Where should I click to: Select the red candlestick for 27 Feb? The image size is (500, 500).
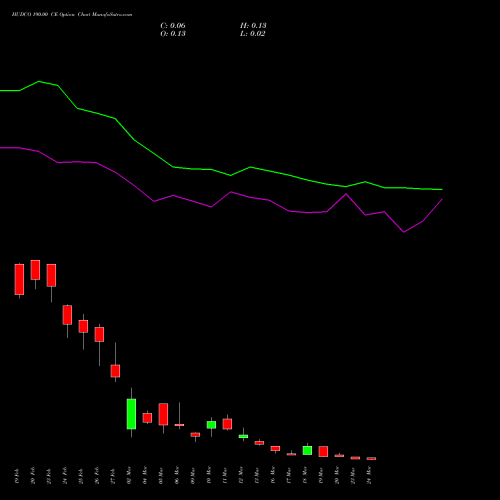point(115,371)
